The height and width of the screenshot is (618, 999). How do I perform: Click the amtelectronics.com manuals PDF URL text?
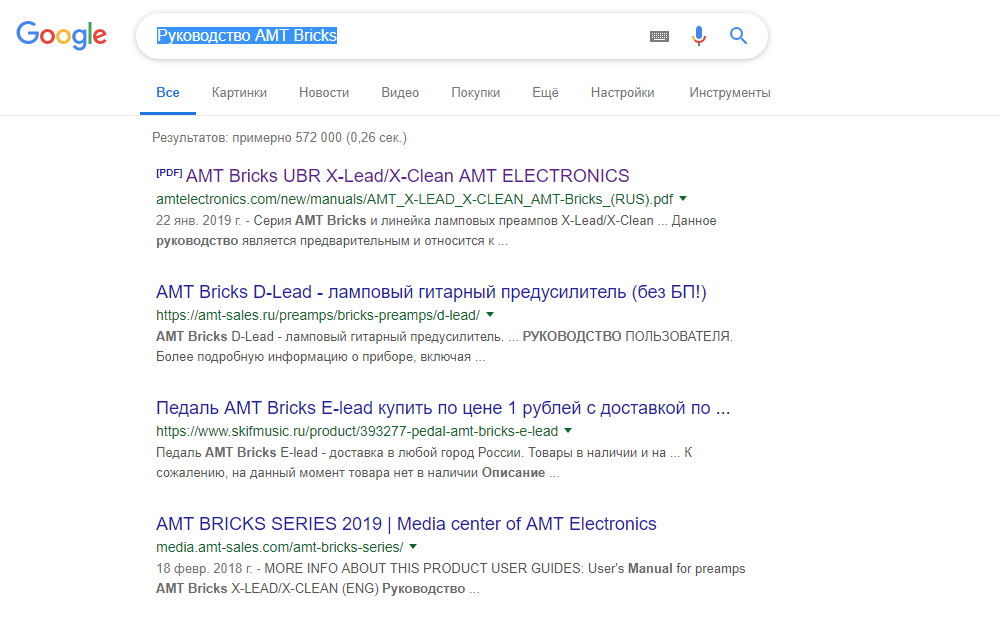point(414,199)
